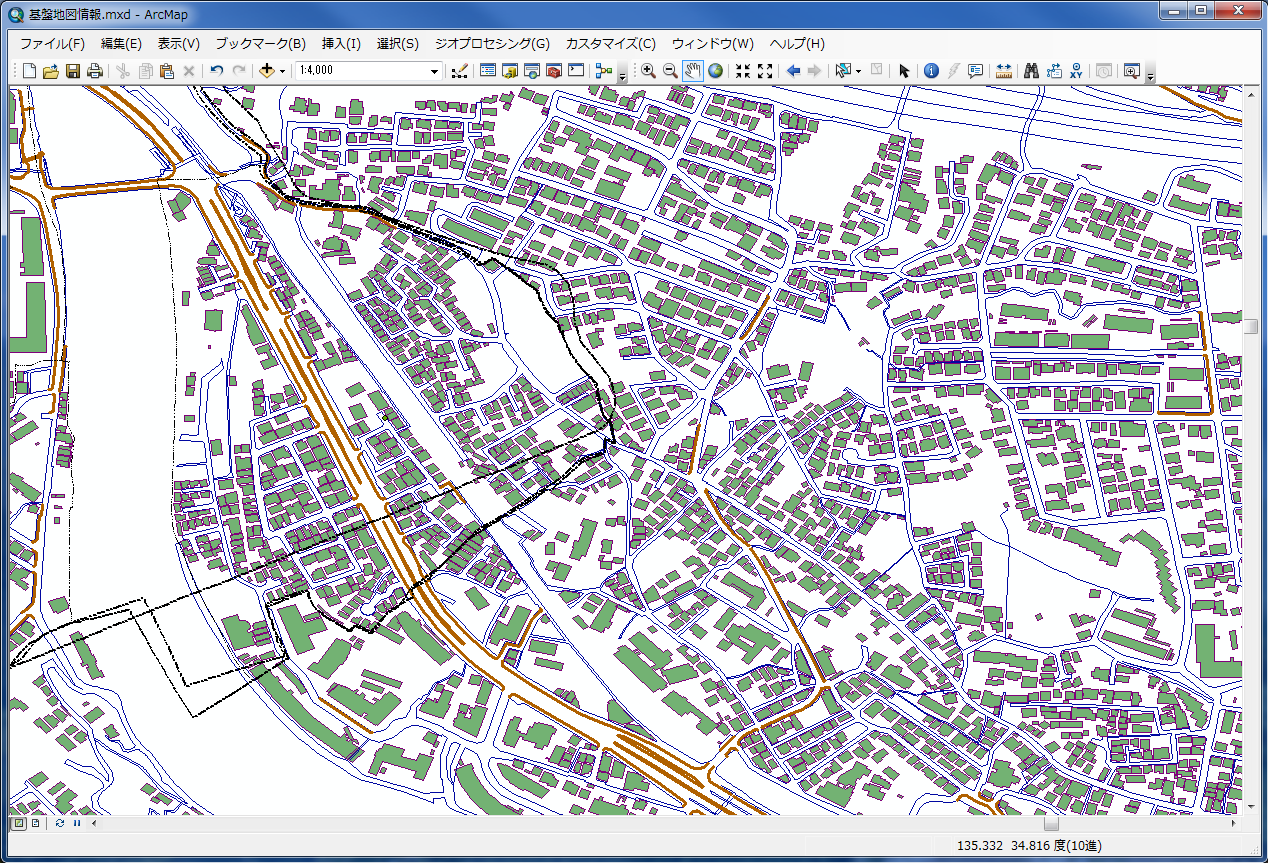Open the Editor toolbar icon
This screenshot has height=863, width=1268.
459,71
